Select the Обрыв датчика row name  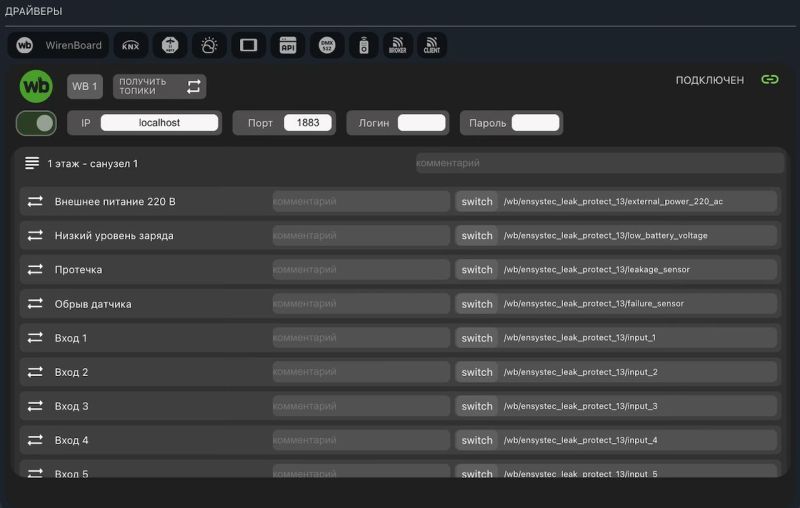tap(93, 303)
